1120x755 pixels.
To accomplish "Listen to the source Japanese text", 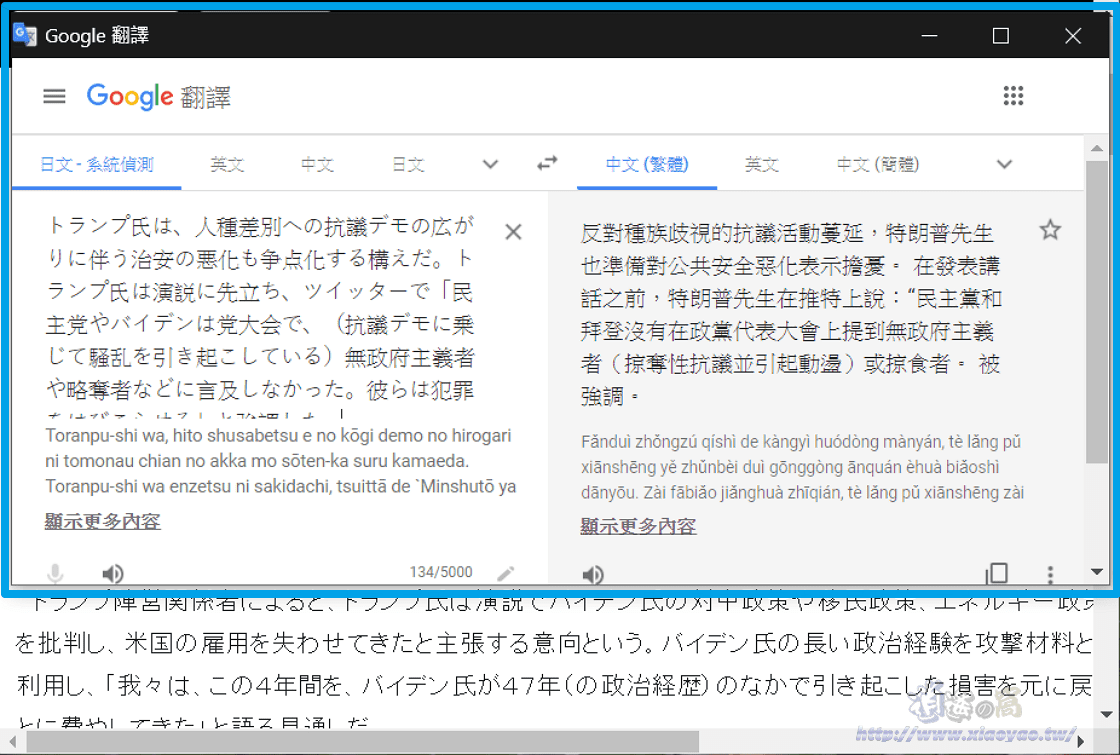I will [x=113, y=574].
